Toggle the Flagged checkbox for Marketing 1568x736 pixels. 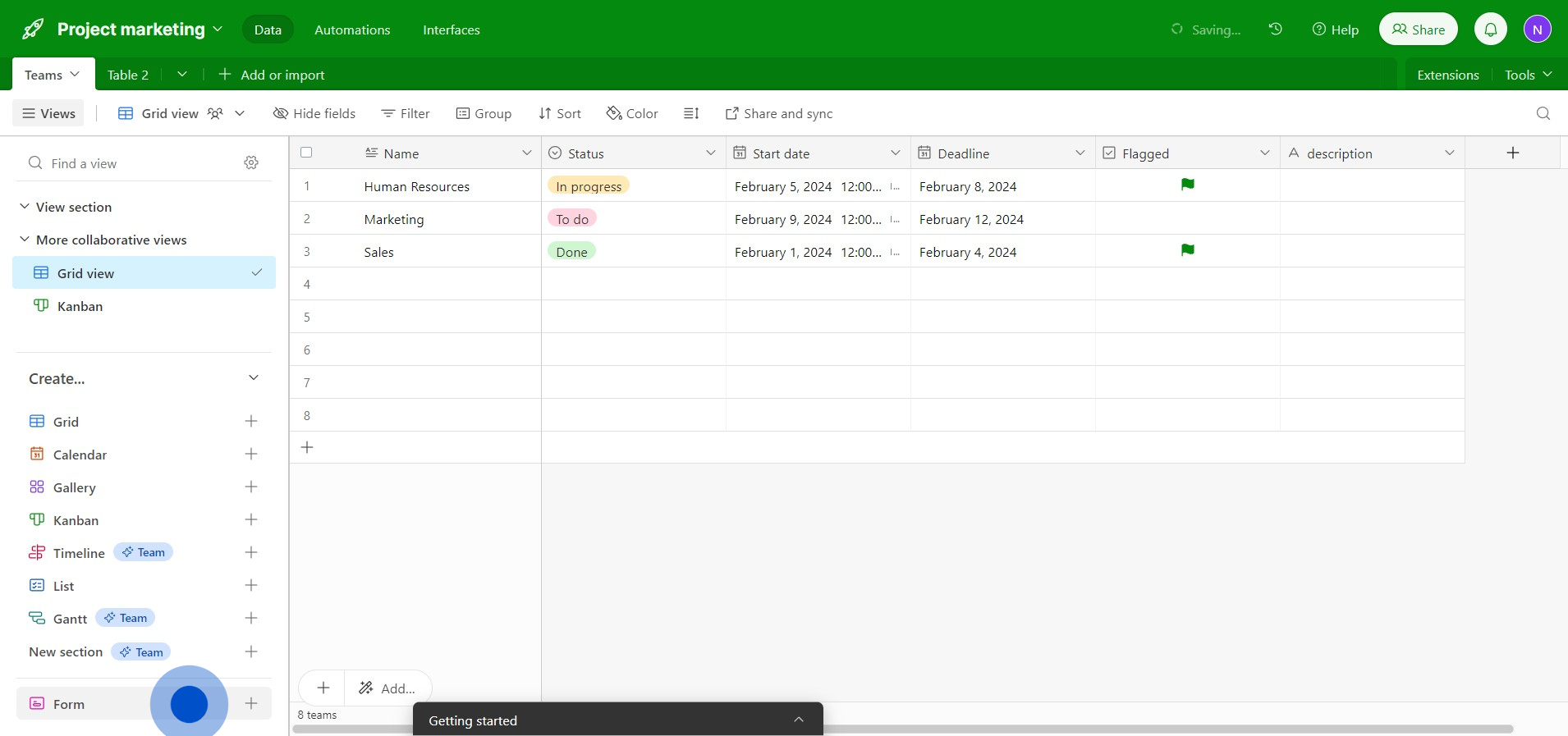(x=1187, y=219)
